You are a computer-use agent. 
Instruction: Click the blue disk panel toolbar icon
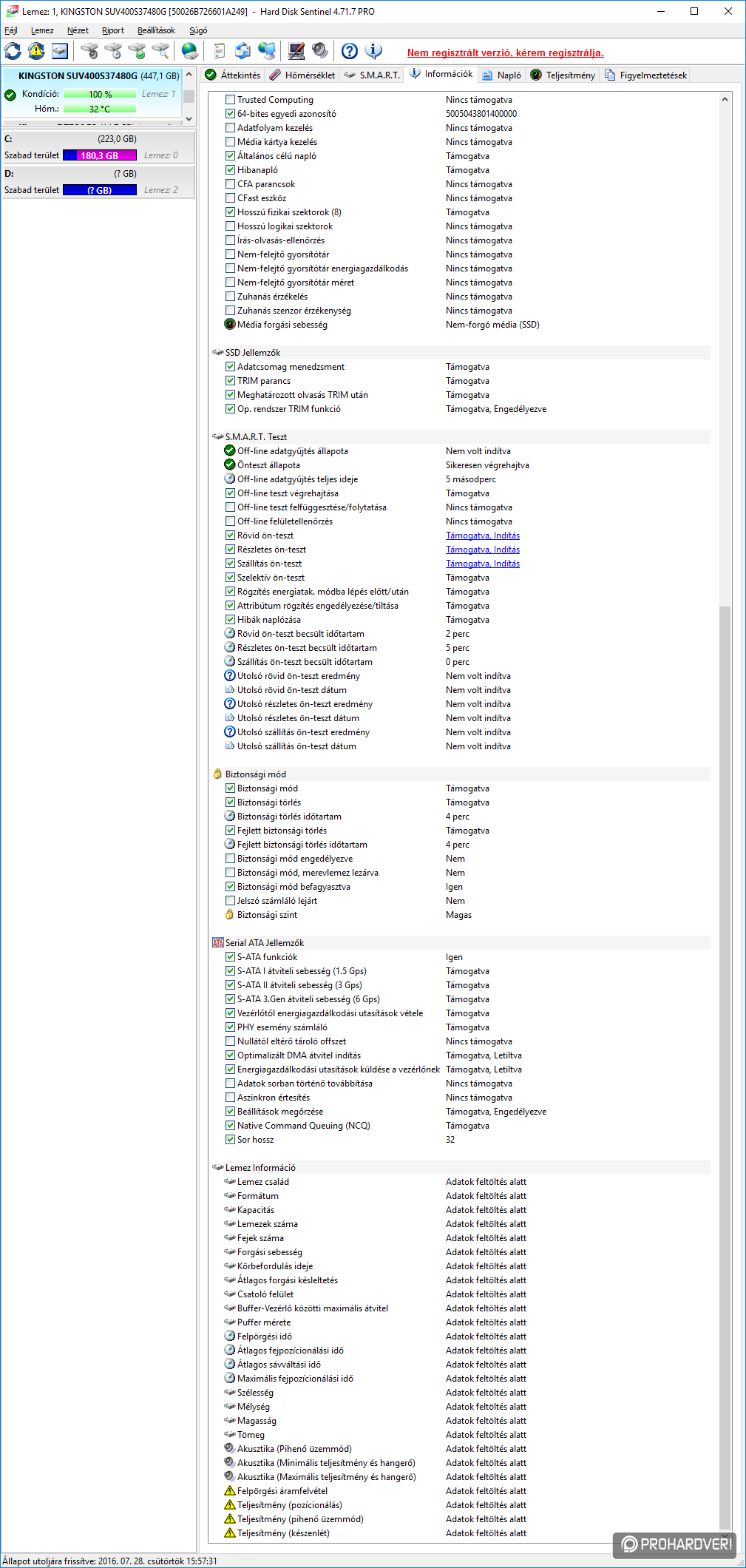pos(60,51)
